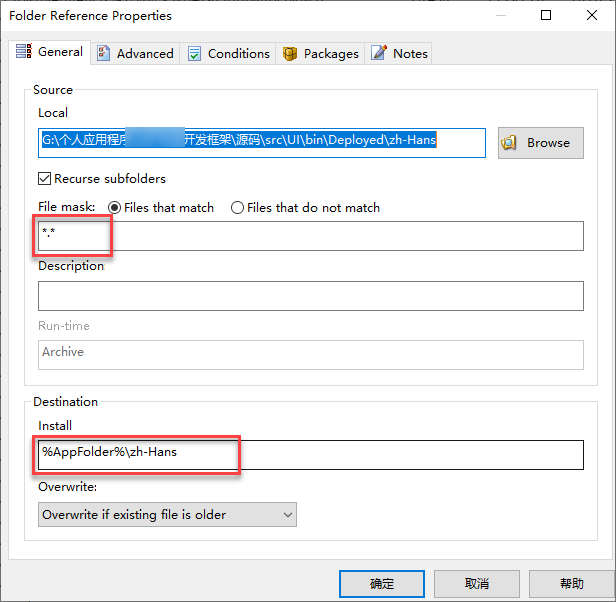Open the Notes tab
Screen dimensions: 616x602
(x=398, y=53)
